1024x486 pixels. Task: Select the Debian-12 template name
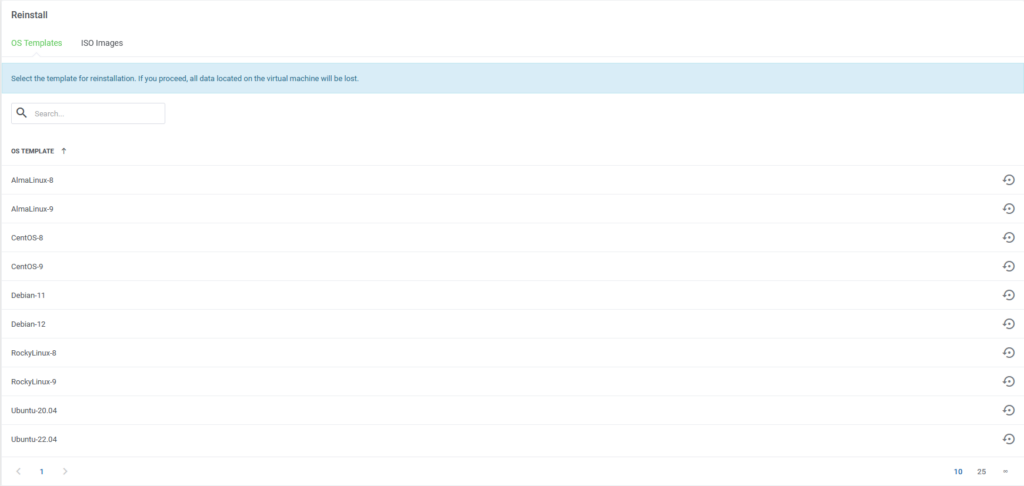28,324
